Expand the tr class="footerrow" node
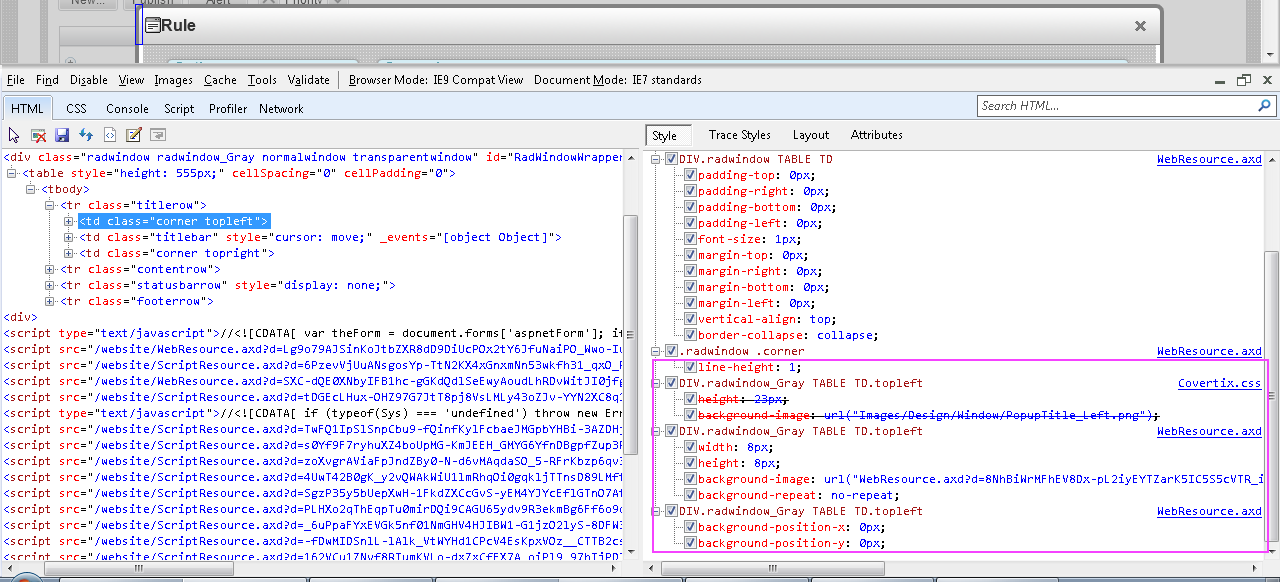 [51, 301]
